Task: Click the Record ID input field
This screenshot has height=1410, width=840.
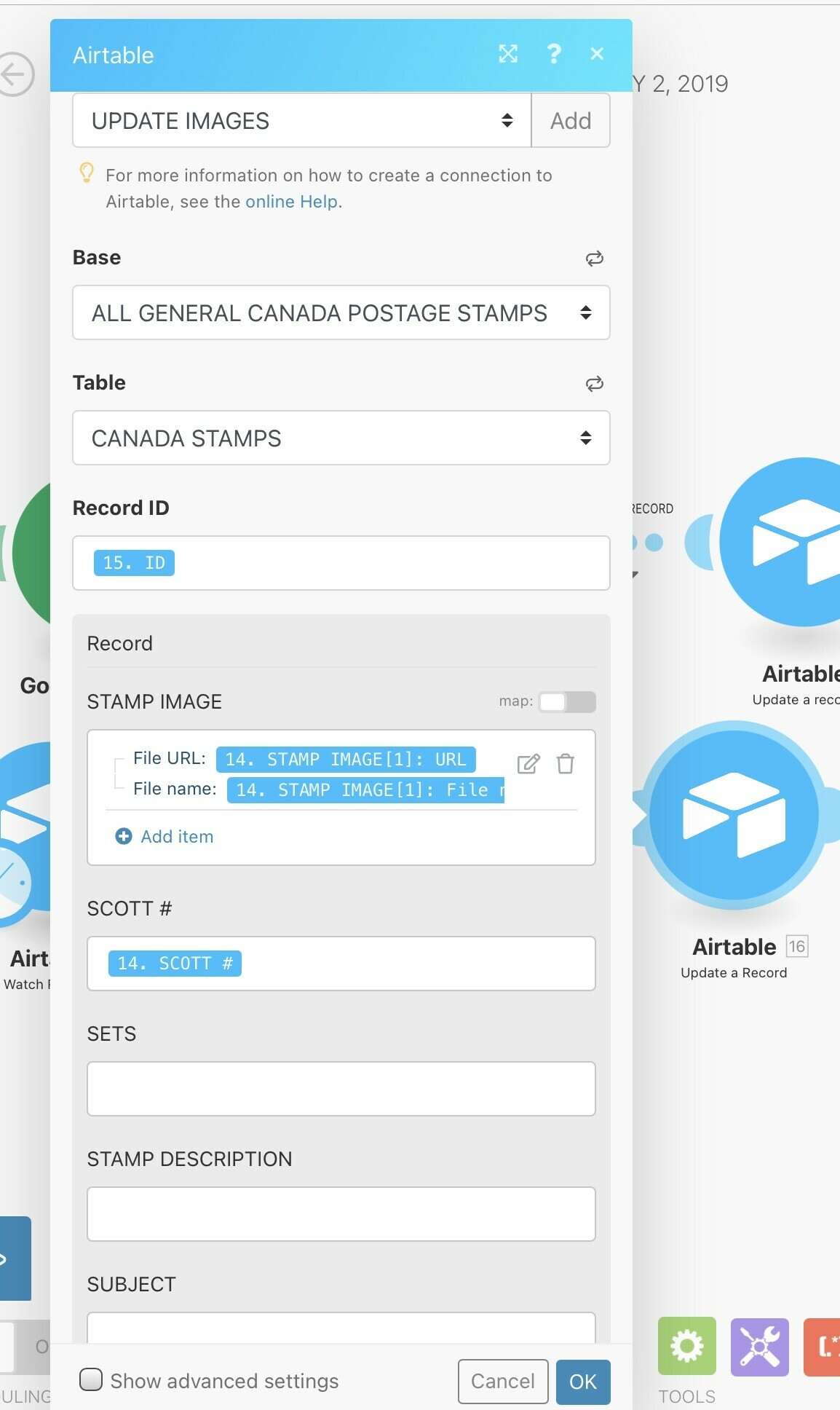Action: pos(341,563)
